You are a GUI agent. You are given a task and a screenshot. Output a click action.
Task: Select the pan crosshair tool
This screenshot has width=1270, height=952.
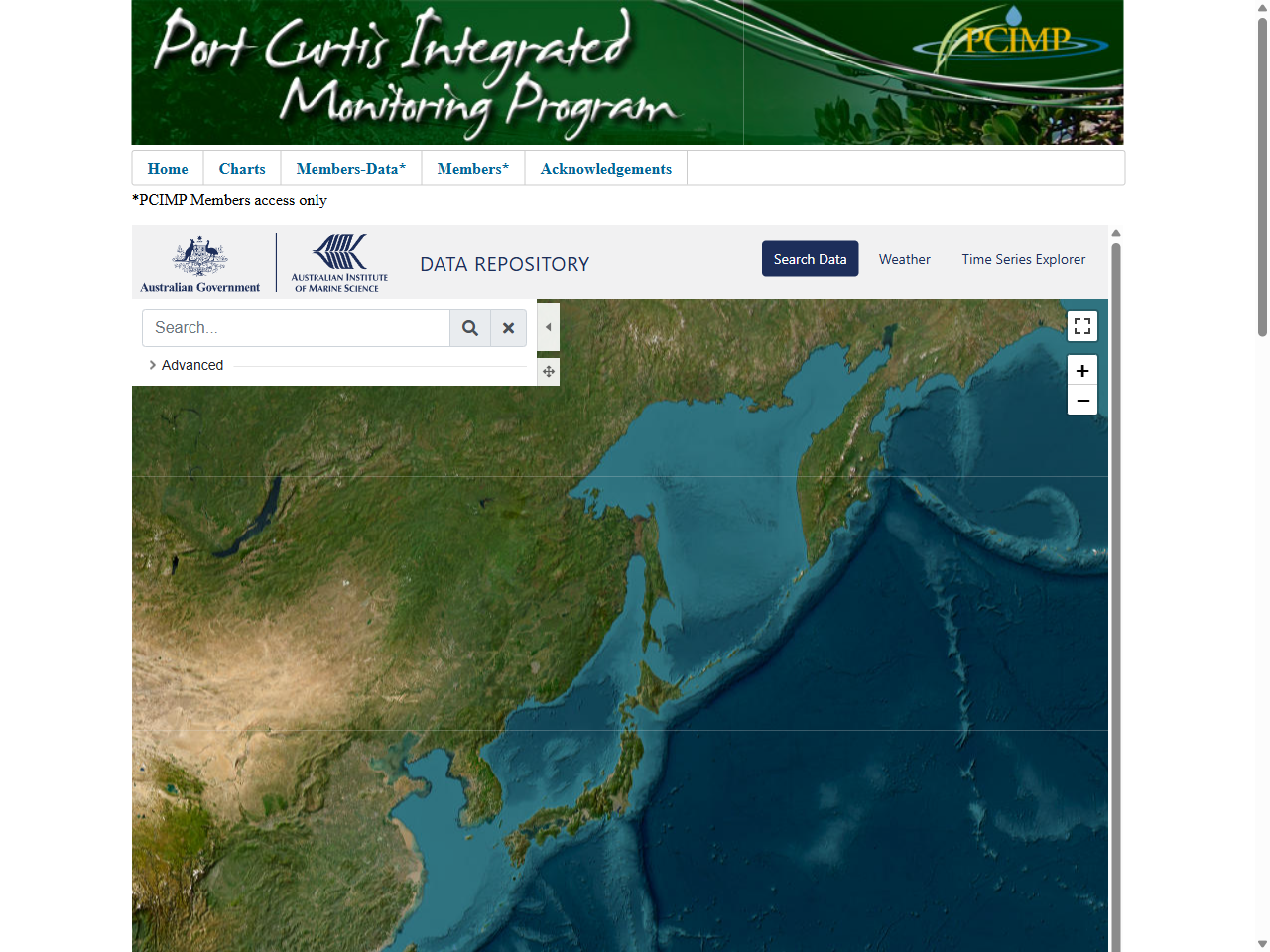tap(548, 371)
